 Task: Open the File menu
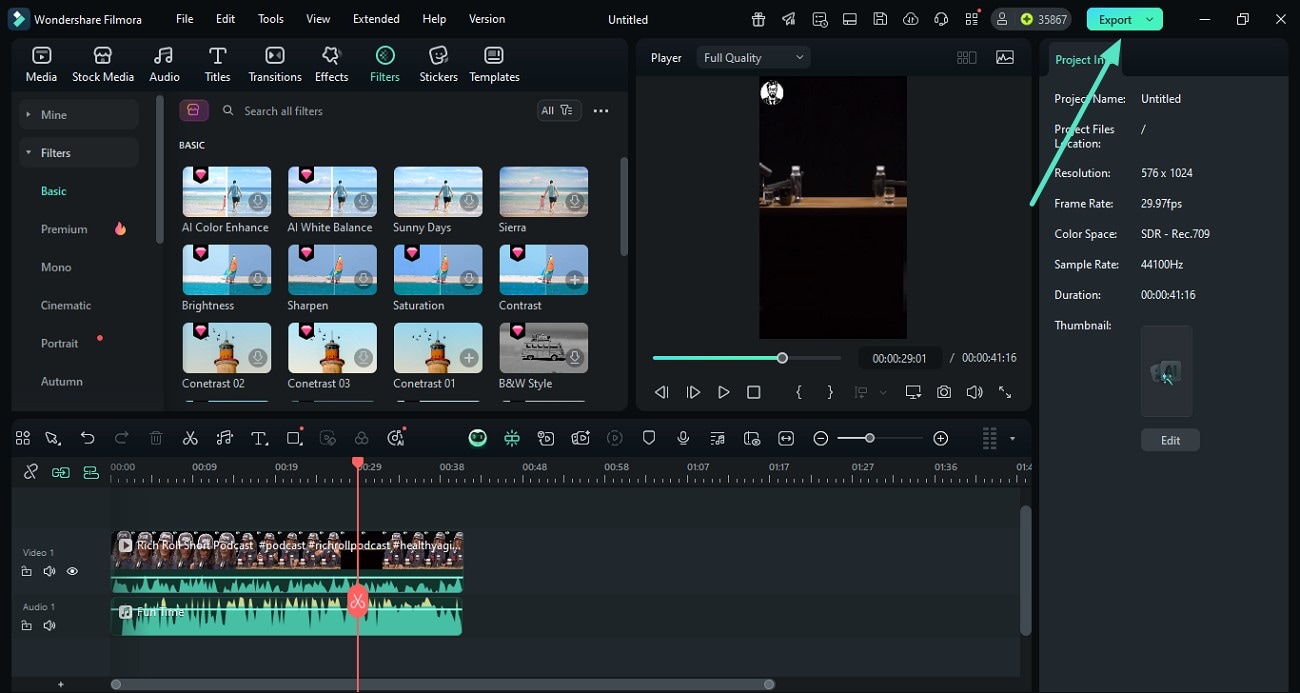click(x=185, y=19)
